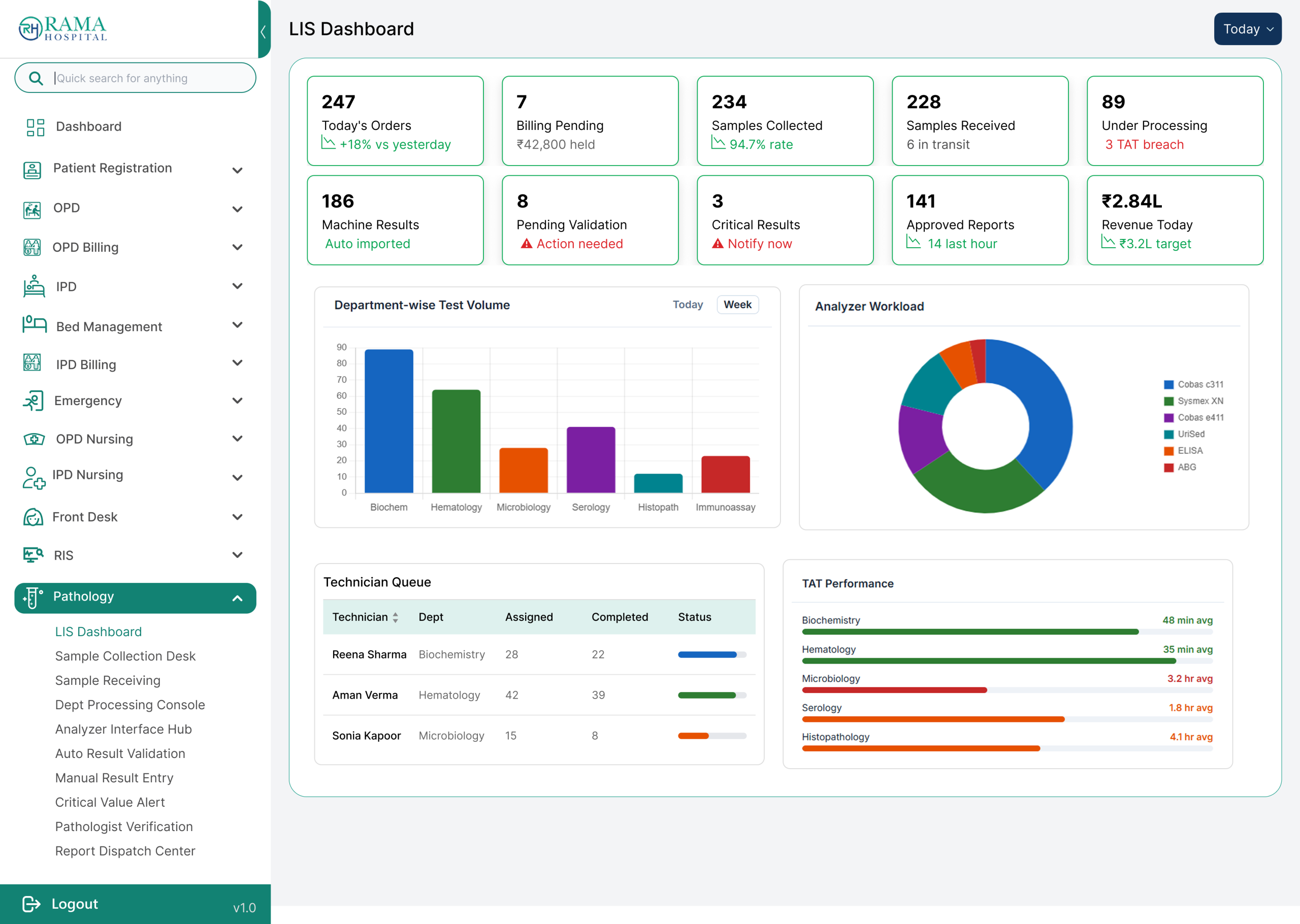The width and height of the screenshot is (1300, 924).
Task: Expand the RIS menu chevron
Action: tap(238, 555)
